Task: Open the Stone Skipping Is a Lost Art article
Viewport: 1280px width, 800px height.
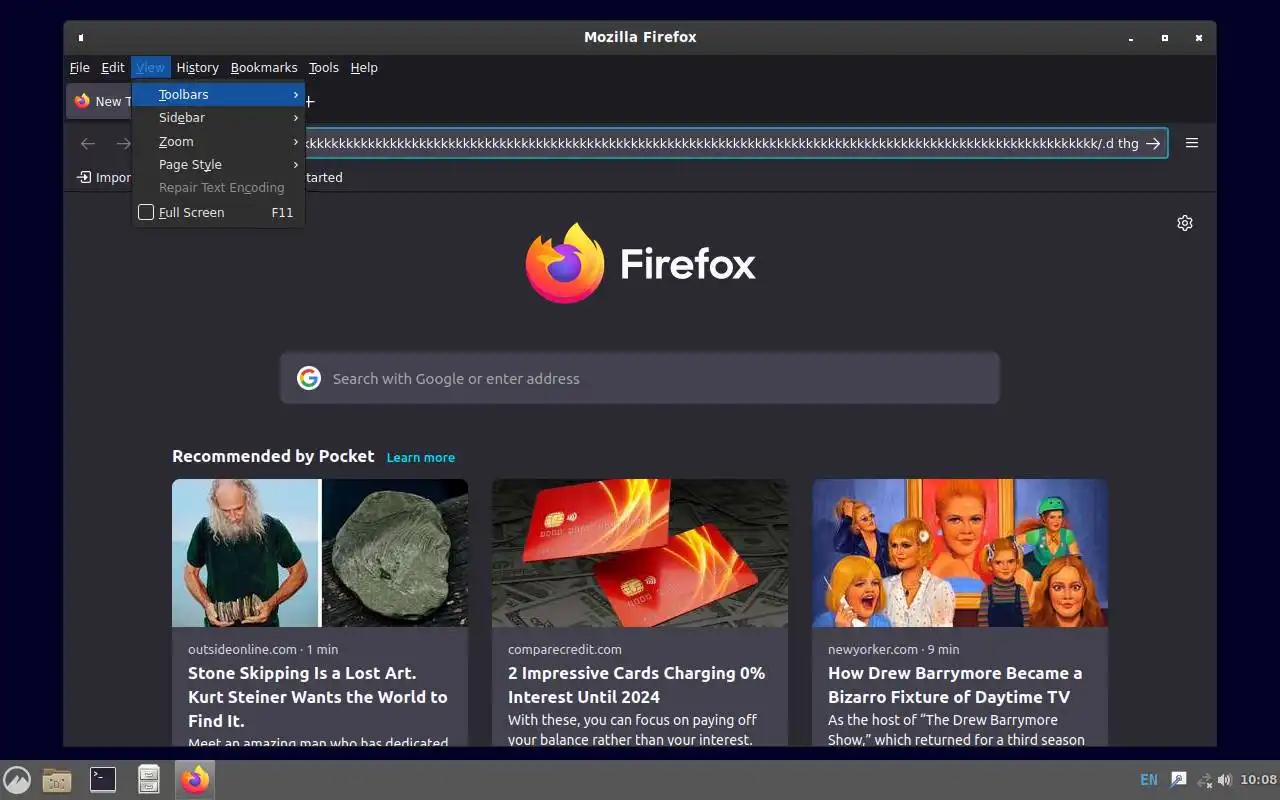Action: [318, 696]
